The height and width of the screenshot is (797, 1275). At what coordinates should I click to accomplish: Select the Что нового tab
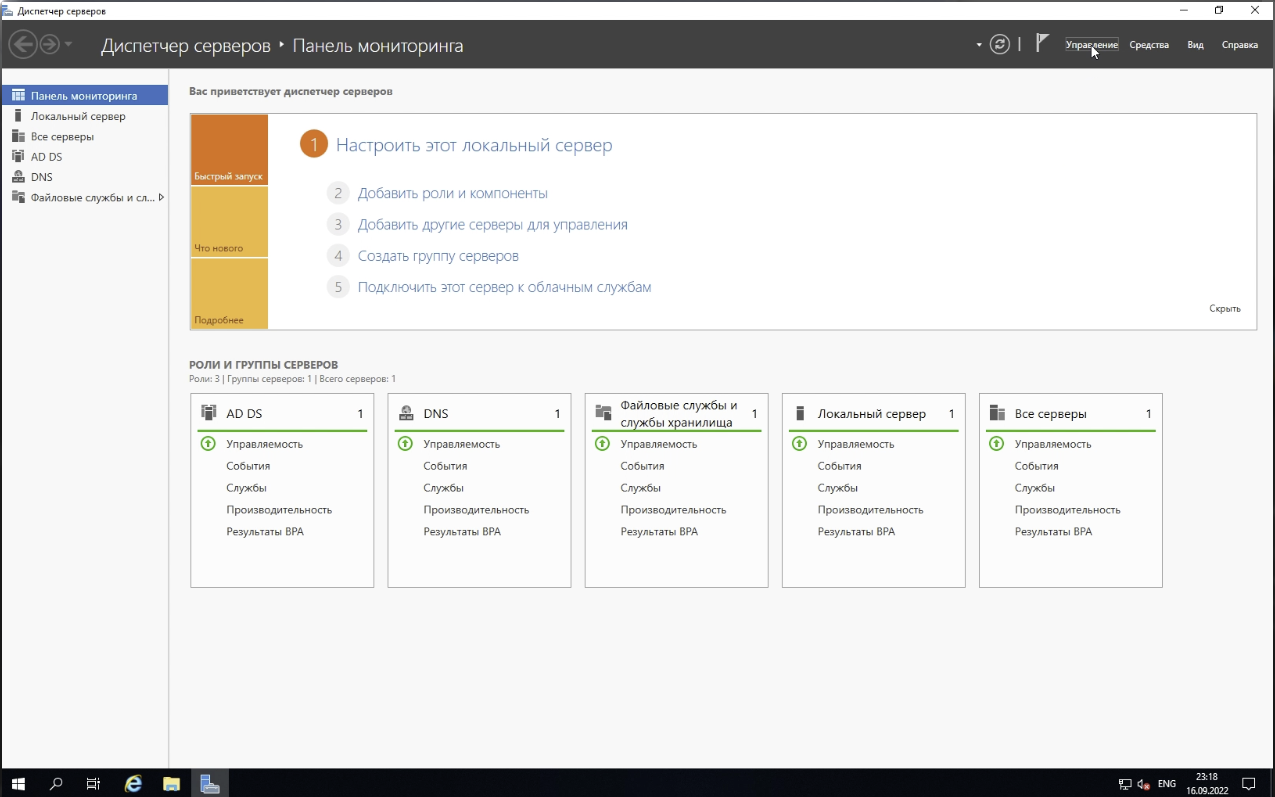[x=229, y=222]
